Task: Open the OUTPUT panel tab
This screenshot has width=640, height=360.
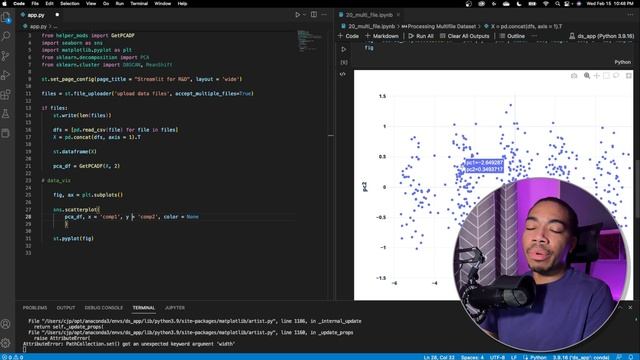Action: (x=66, y=308)
